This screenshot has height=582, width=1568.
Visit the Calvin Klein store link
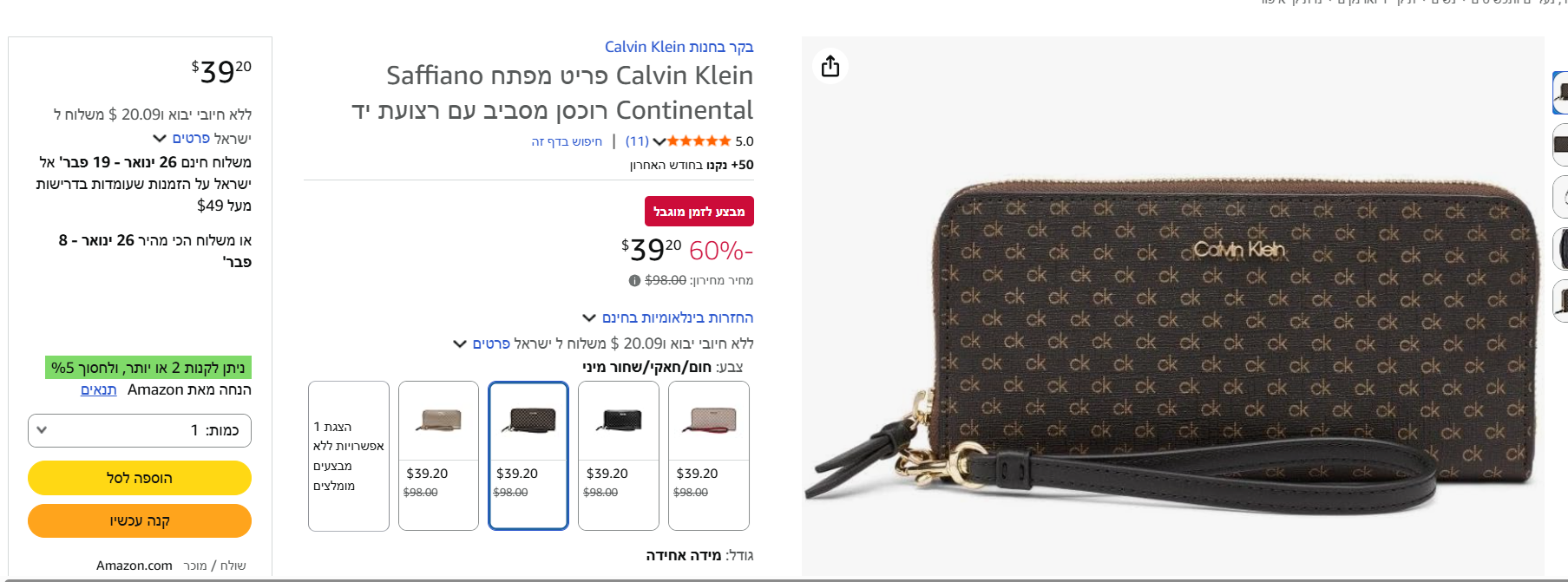[x=679, y=47]
